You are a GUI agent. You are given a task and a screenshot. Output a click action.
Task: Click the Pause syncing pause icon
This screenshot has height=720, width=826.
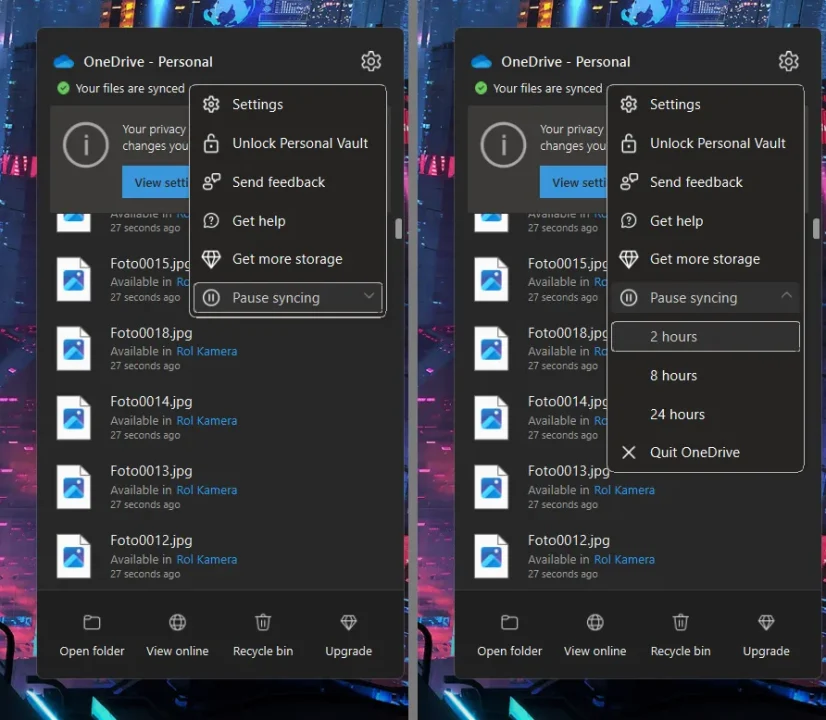pos(211,297)
